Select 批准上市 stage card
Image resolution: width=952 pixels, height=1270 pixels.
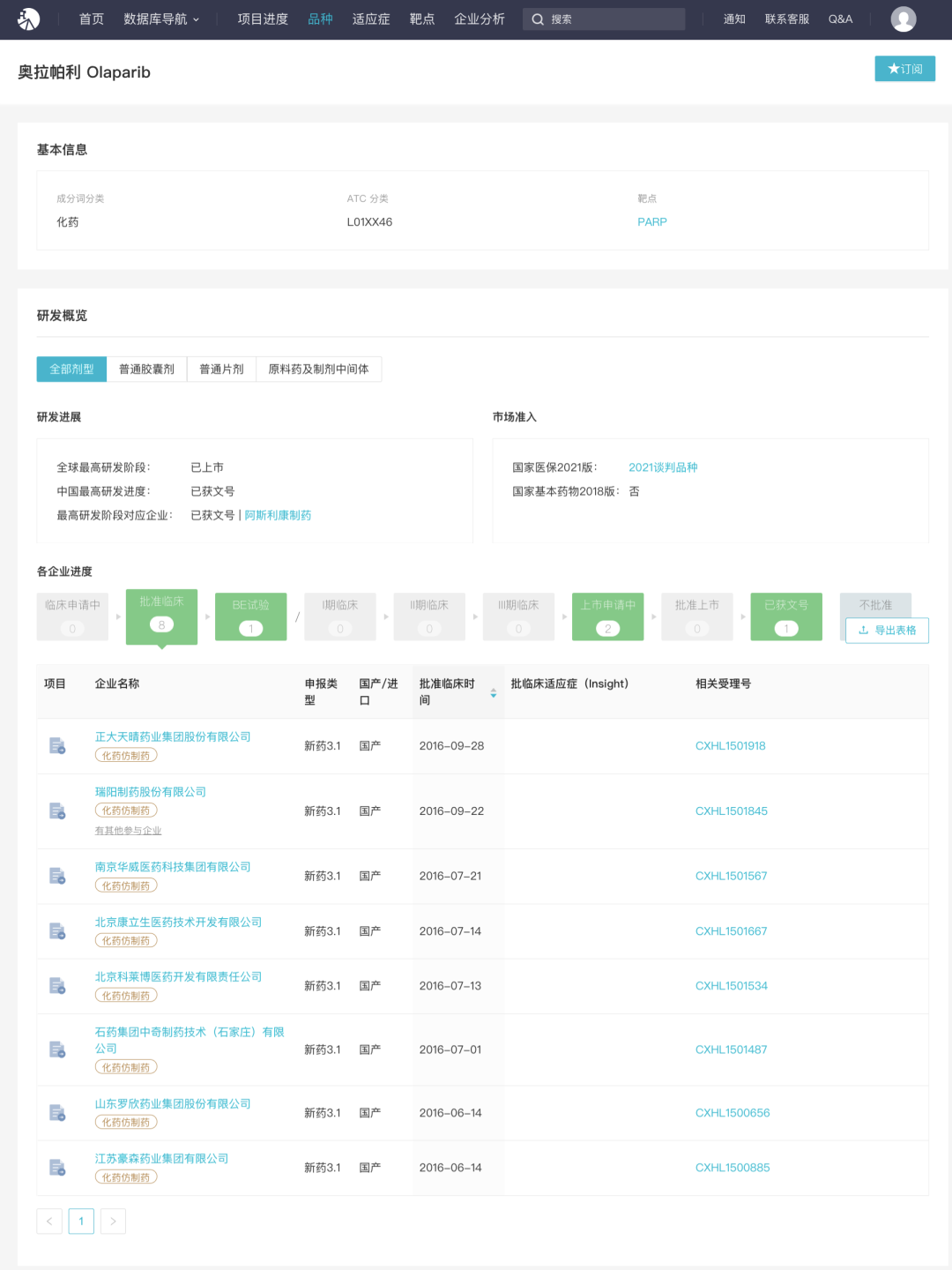(697, 616)
